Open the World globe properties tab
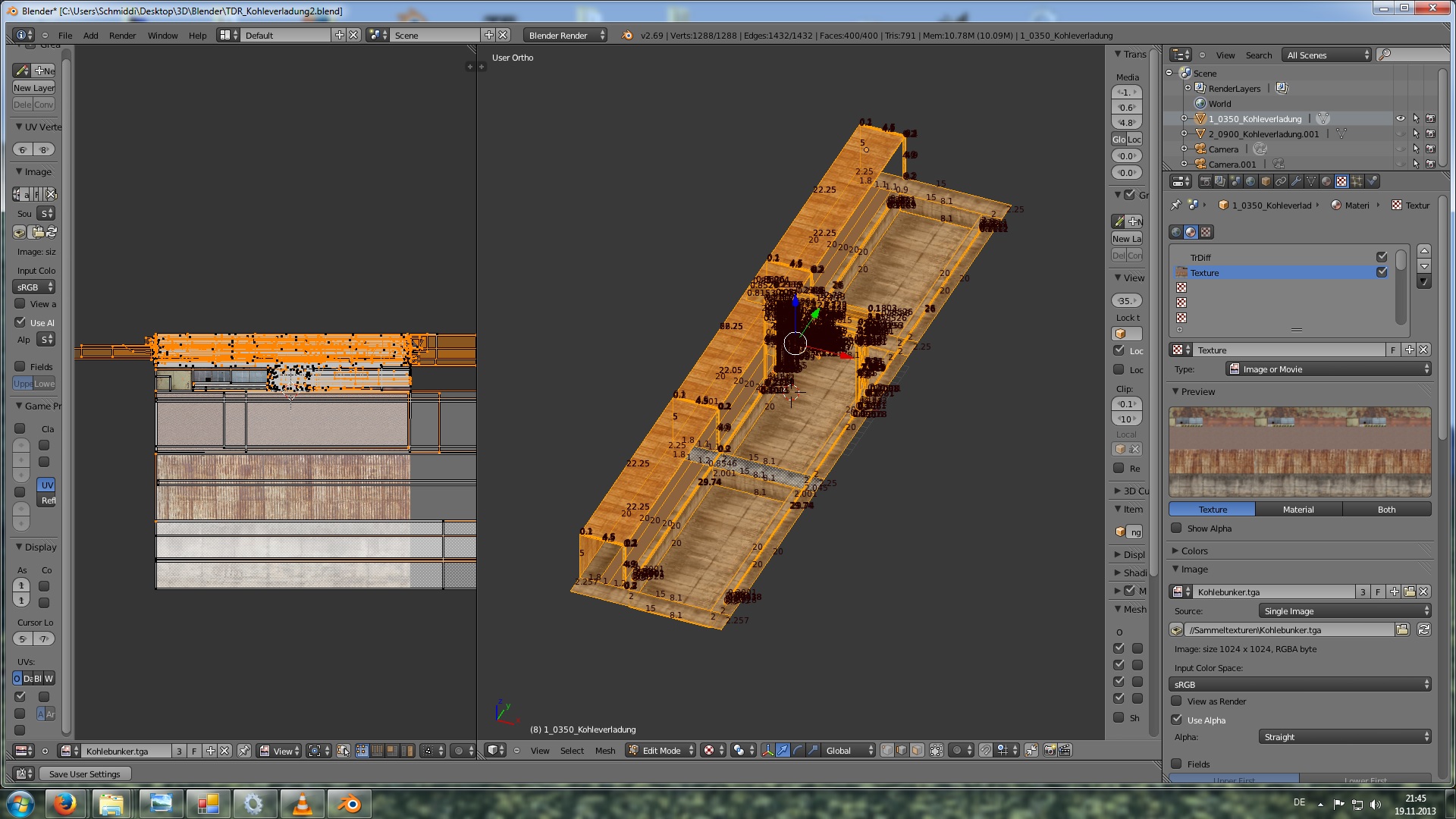Viewport: 1456px width, 819px height. pyautogui.click(x=1250, y=181)
